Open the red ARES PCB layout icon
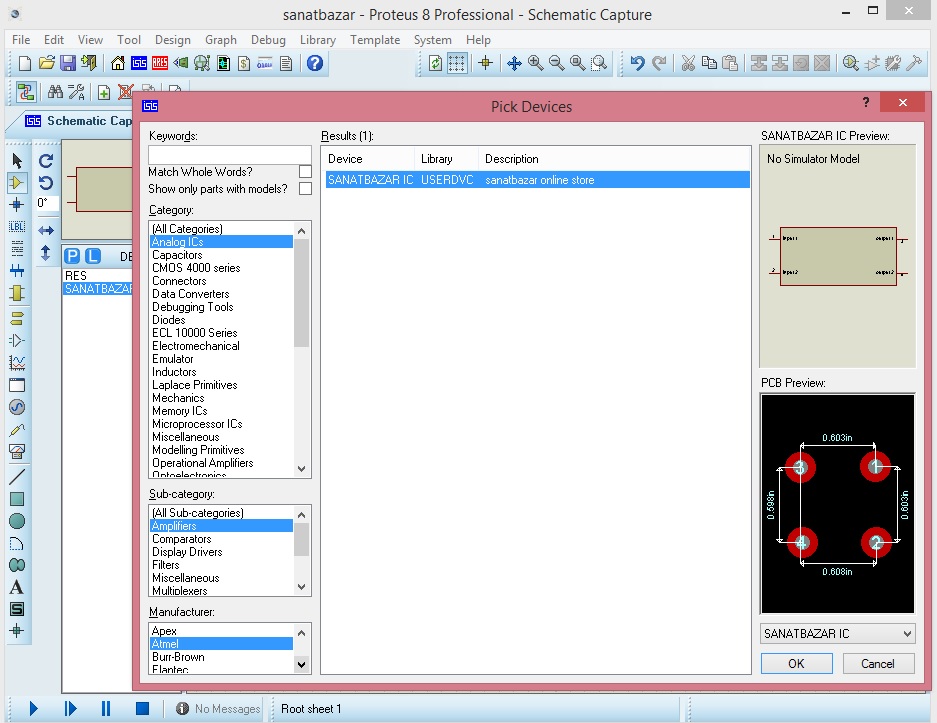The width and height of the screenshot is (937, 723). 160,63
